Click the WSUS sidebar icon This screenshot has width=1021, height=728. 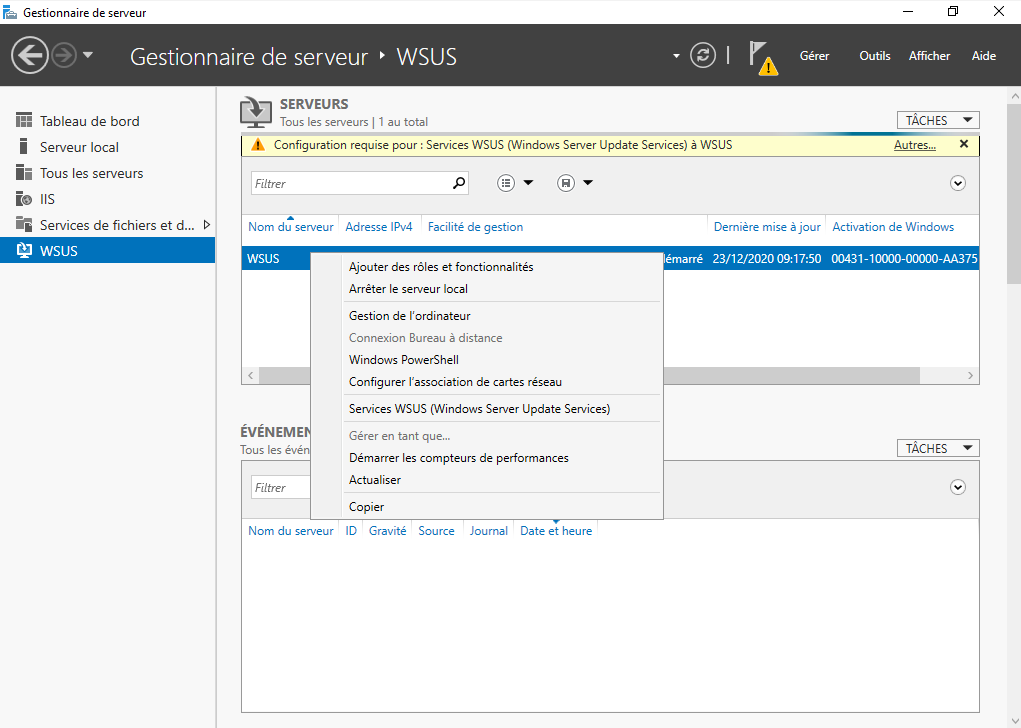point(24,250)
